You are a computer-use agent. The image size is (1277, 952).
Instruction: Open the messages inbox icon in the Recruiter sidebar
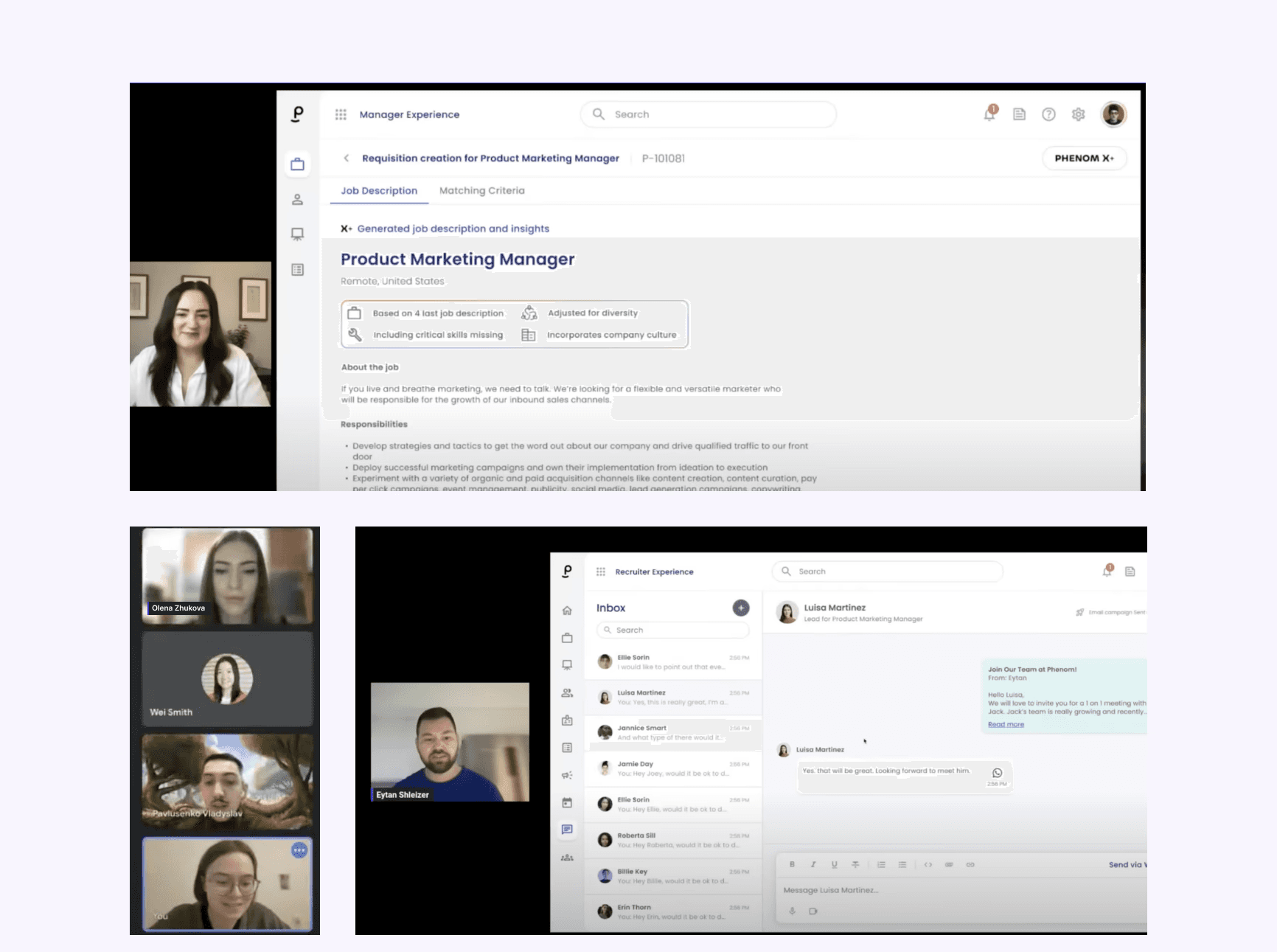[x=567, y=830]
